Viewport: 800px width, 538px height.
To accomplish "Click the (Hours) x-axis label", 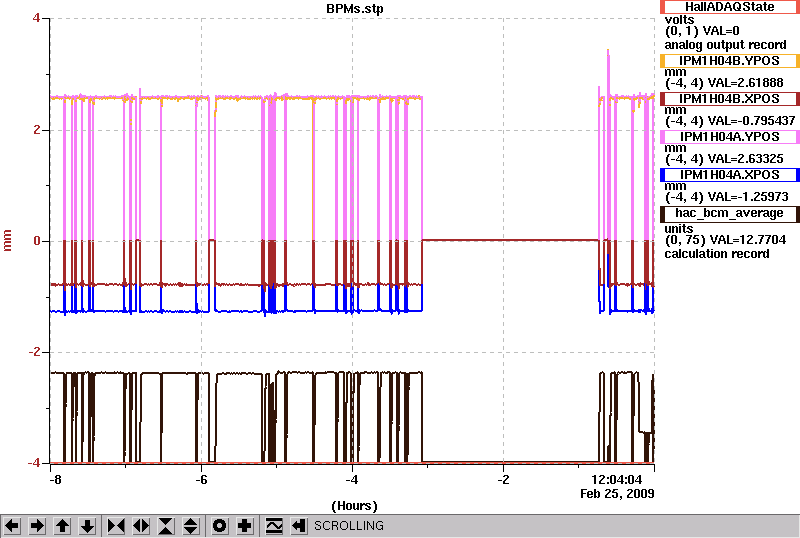I will [x=355, y=506].
